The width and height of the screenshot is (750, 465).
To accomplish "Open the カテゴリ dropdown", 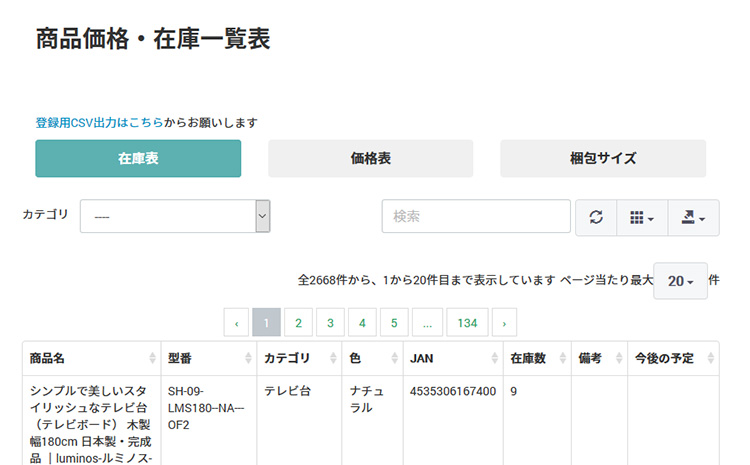I will click(x=175, y=216).
